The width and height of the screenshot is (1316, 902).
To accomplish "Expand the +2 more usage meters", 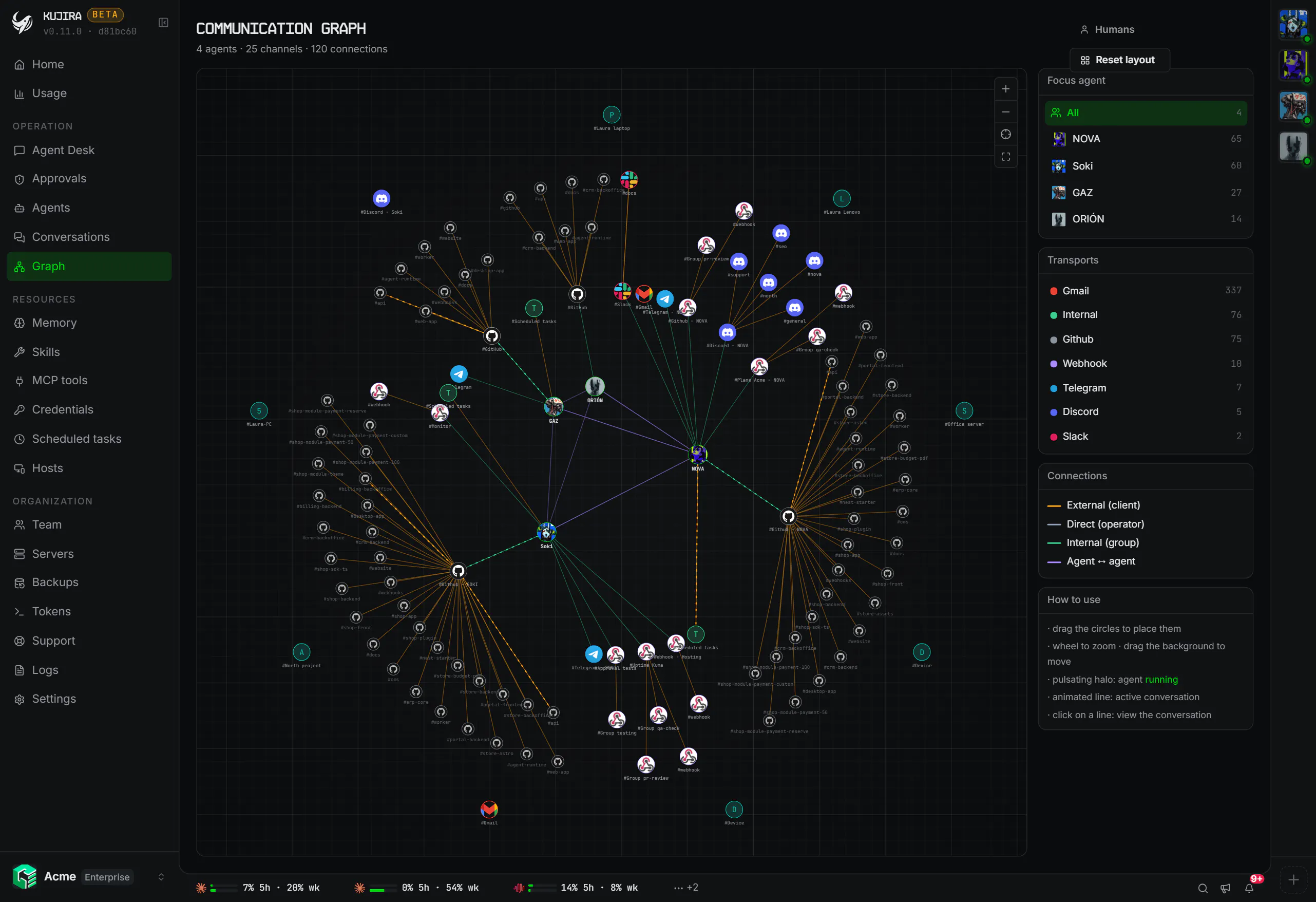I will (686, 888).
